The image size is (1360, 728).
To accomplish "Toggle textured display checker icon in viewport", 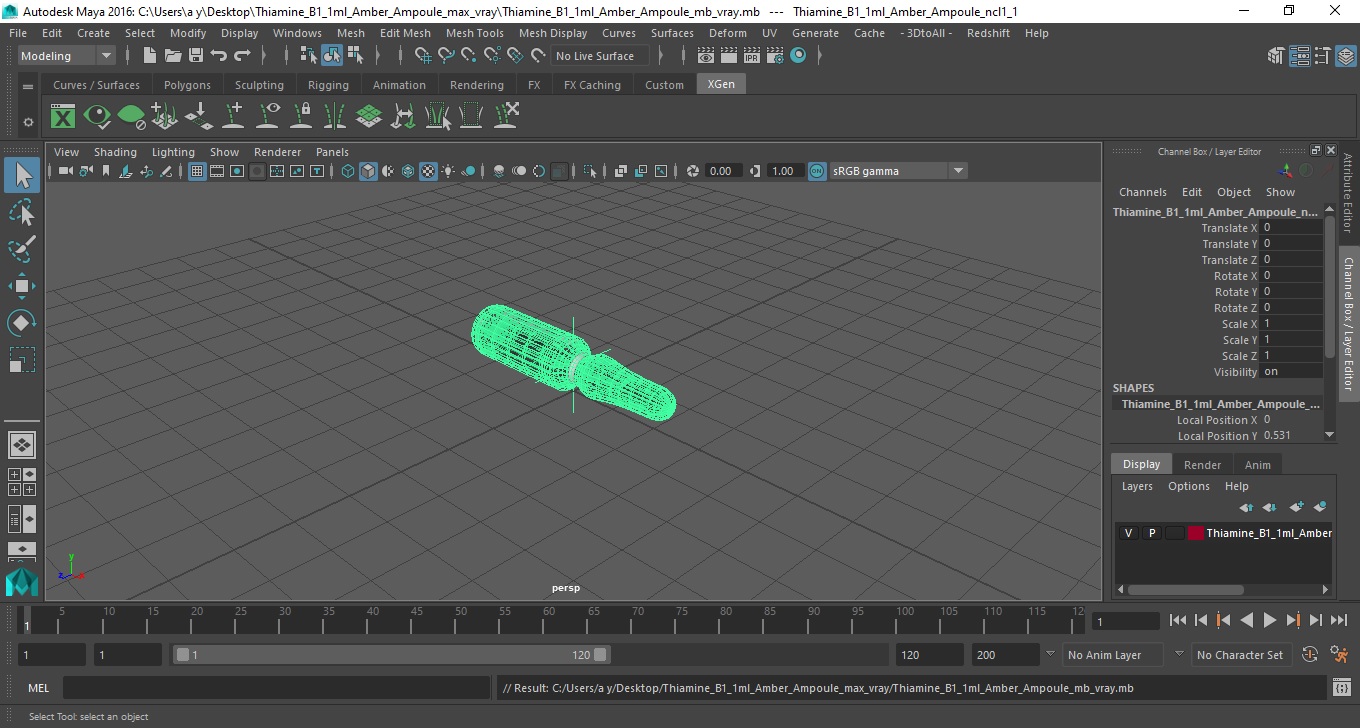I will (428, 171).
